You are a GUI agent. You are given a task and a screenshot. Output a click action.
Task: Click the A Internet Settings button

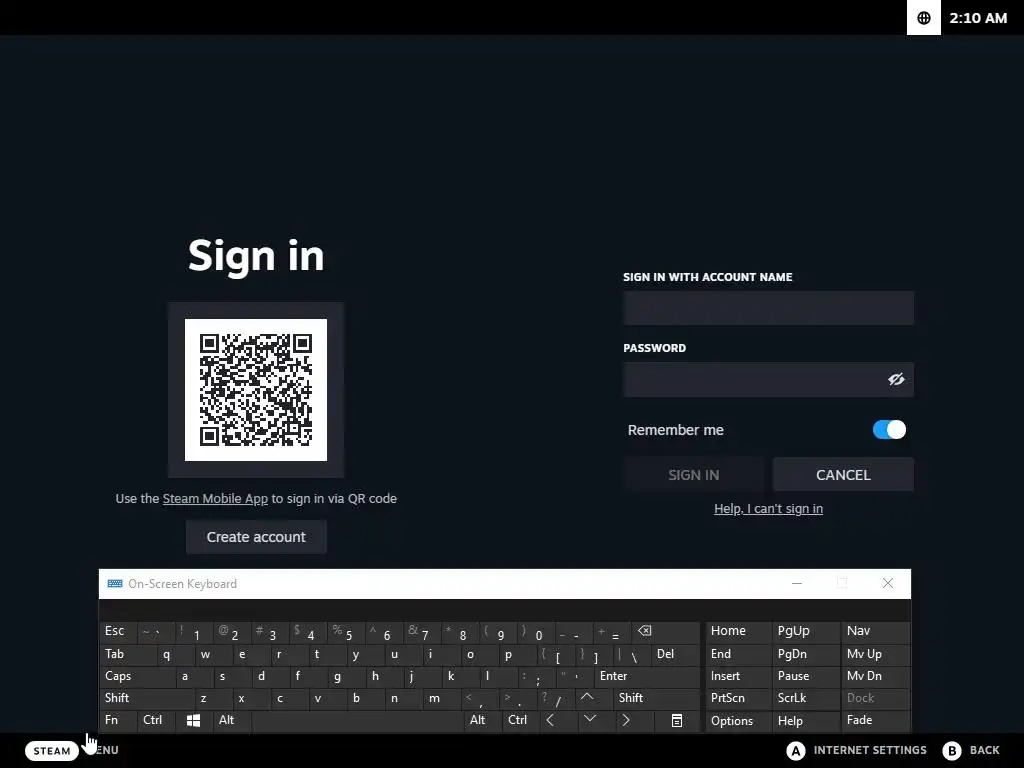coord(856,750)
